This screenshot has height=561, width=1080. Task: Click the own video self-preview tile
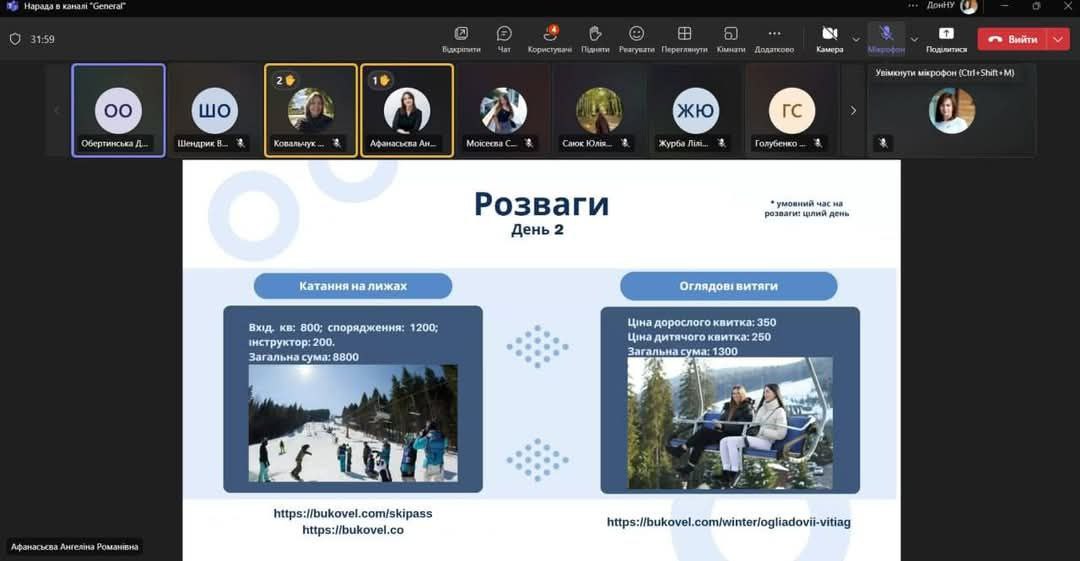pyautogui.click(x=951, y=110)
